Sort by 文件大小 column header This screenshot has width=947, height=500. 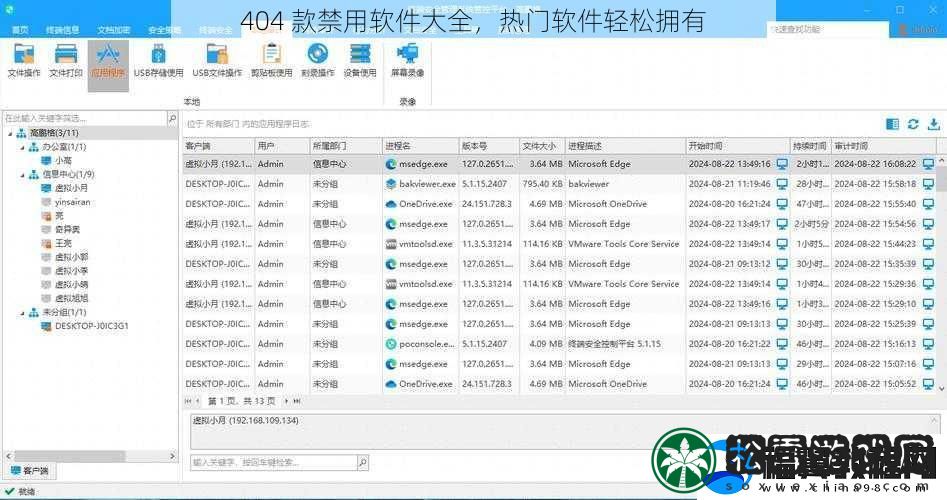click(542, 146)
